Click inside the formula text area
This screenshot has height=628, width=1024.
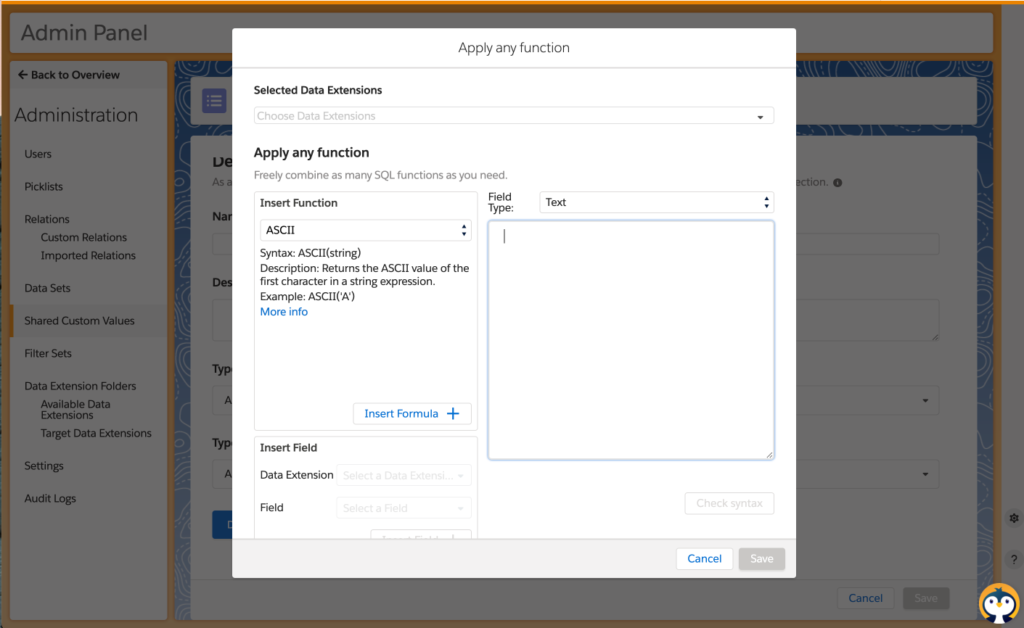coord(630,340)
